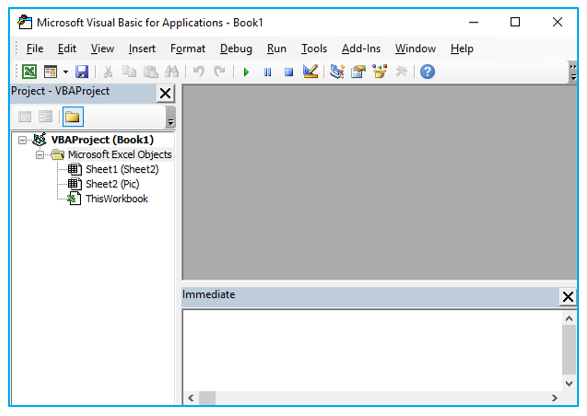The height and width of the screenshot is (416, 587).
Task: Open the Insert UserForm dropdown arrow
Action: pyautogui.click(x=65, y=72)
